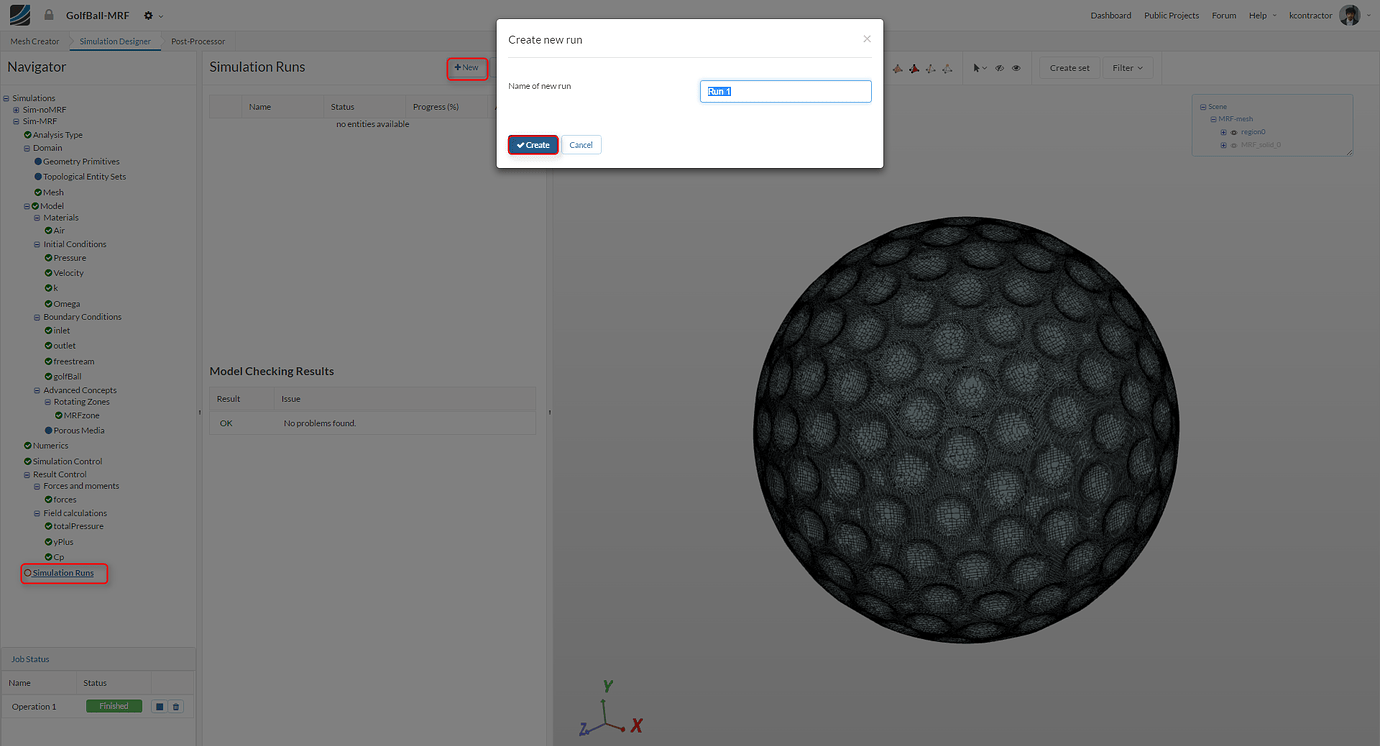Click the open eye show-all icon
This screenshot has height=746, width=1380.
point(1016,68)
